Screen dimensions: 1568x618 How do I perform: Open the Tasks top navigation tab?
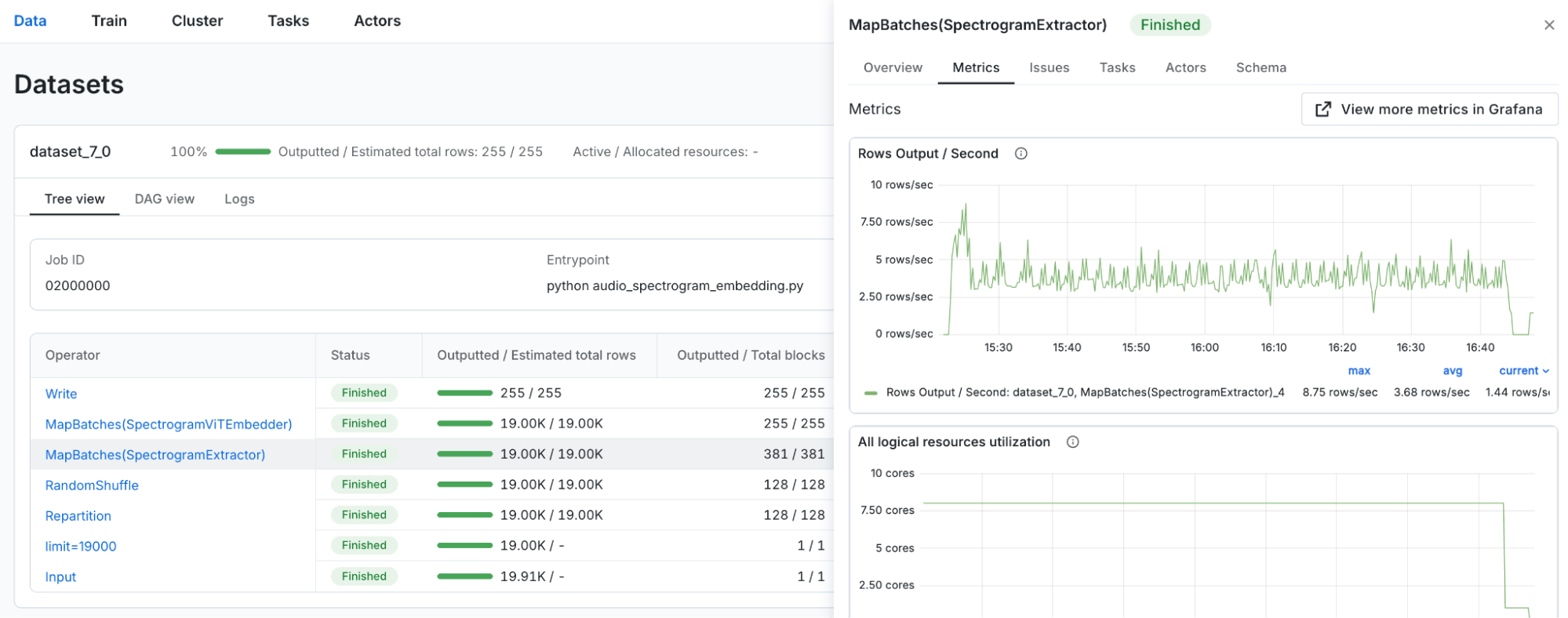[x=288, y=21]
